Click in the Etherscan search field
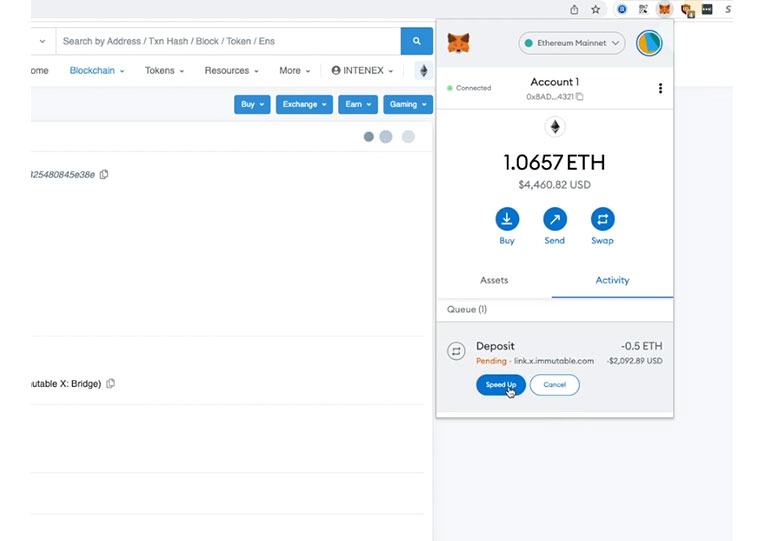 228,41
